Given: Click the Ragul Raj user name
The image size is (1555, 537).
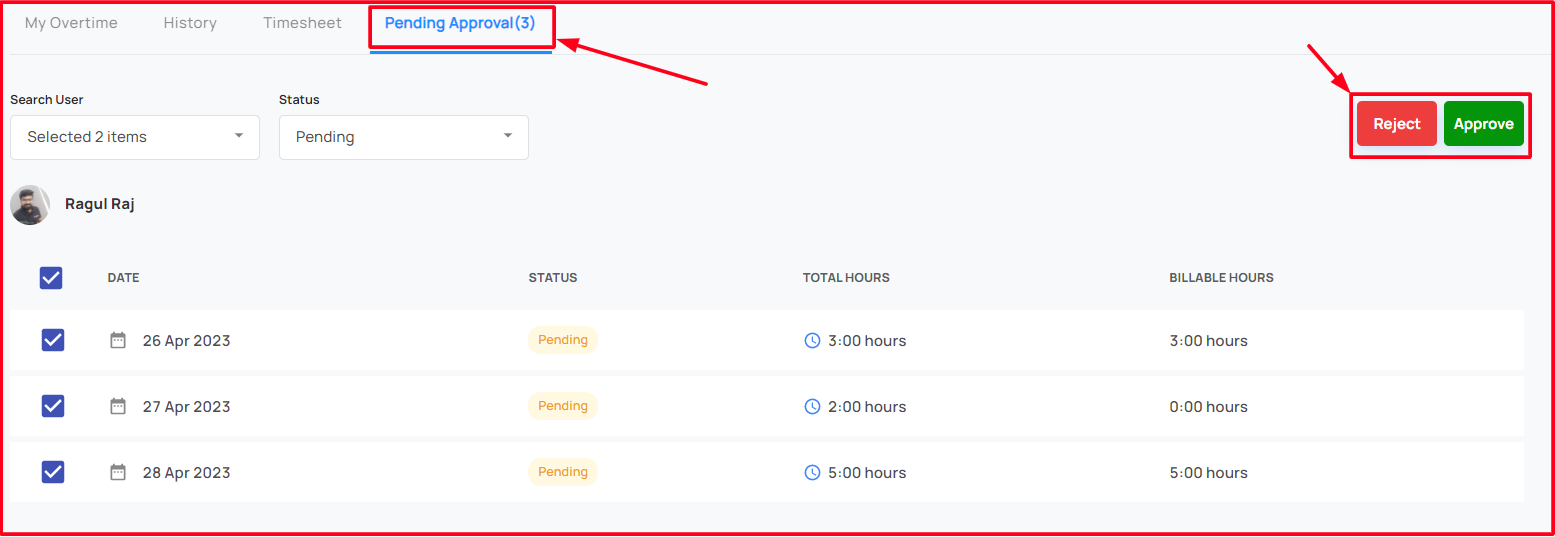Looking at the screenshot, I should tap(100, 204).
